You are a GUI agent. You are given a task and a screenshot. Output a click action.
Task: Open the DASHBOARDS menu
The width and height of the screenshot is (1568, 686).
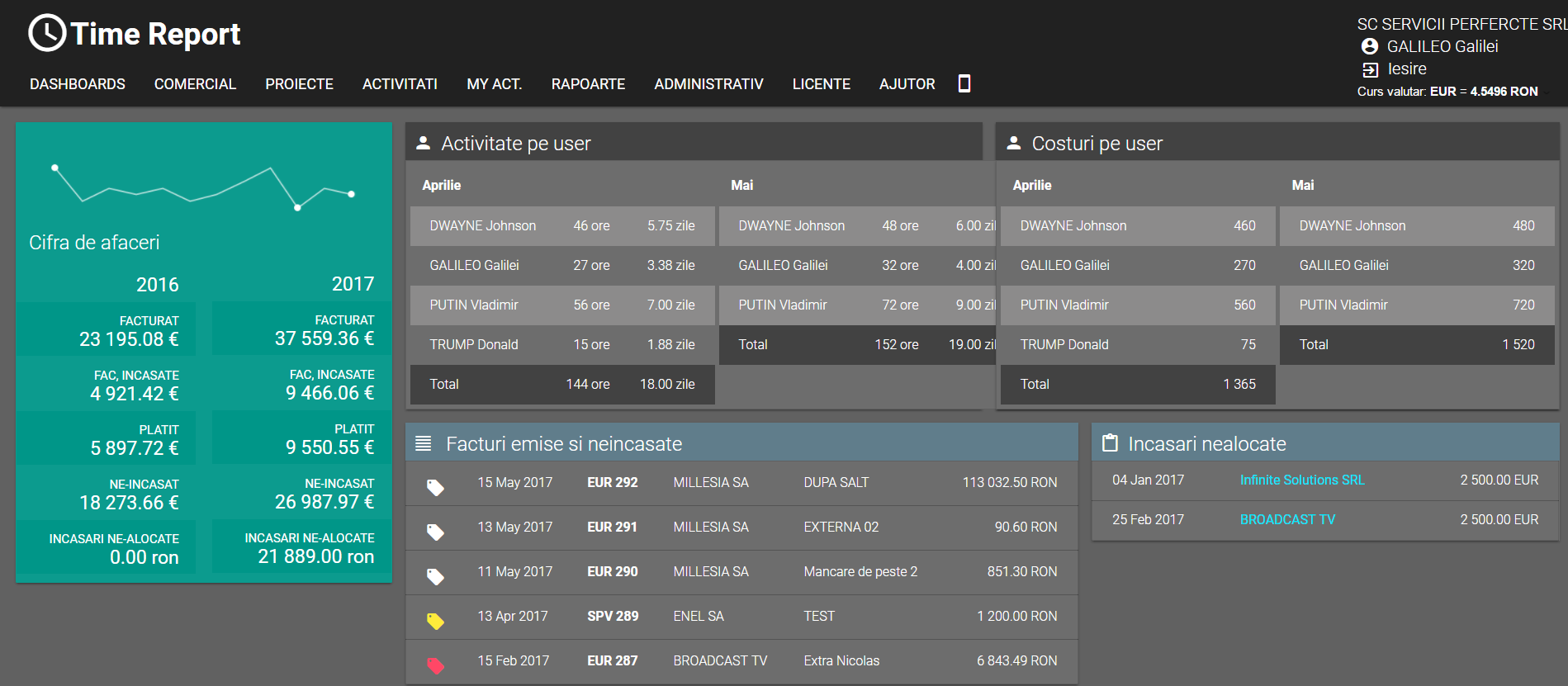pyautogui.click(x=78, y=84)
